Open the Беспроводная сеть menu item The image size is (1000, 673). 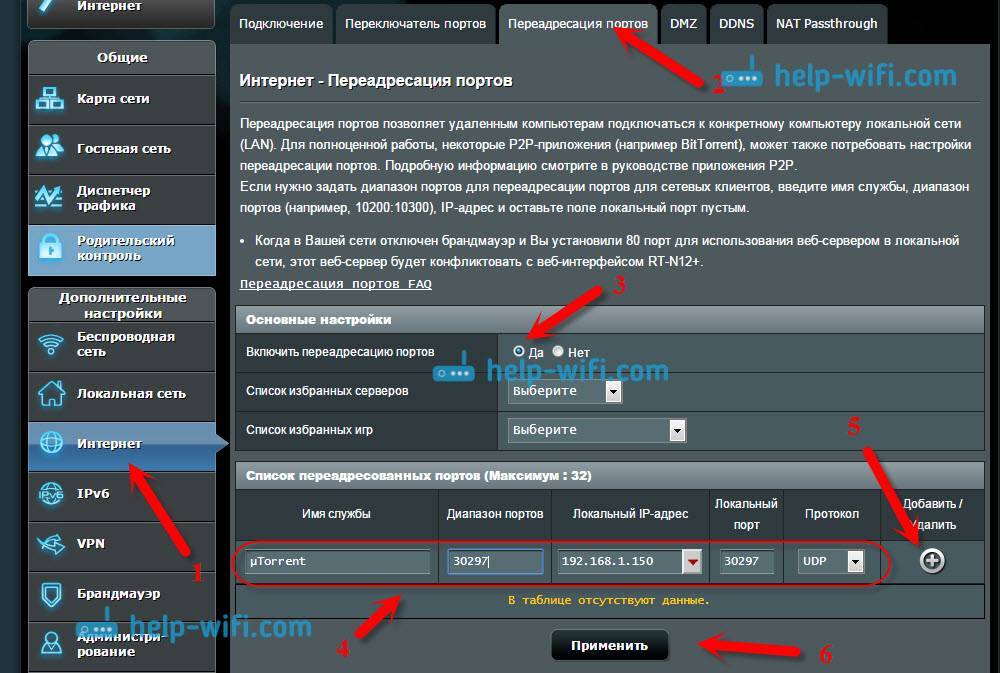[x=122, y=346]
